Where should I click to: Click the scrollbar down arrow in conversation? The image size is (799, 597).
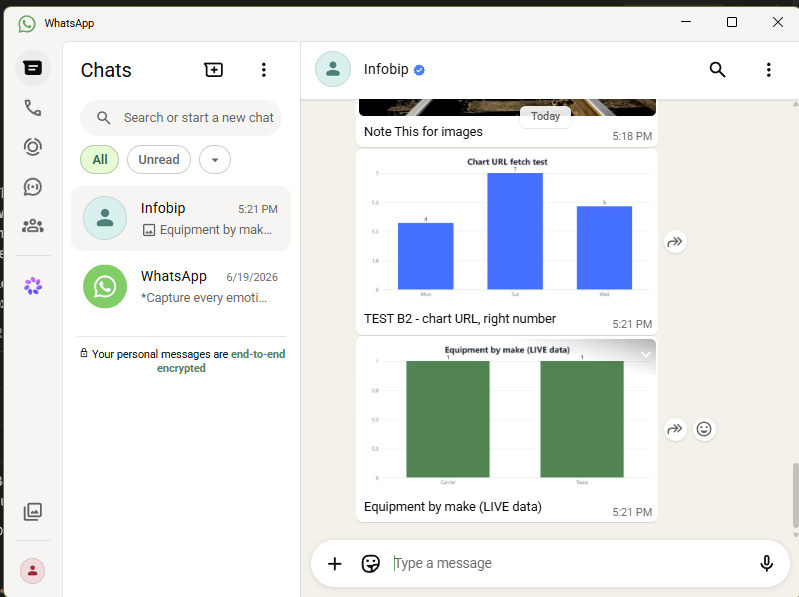tap(795, 535)
